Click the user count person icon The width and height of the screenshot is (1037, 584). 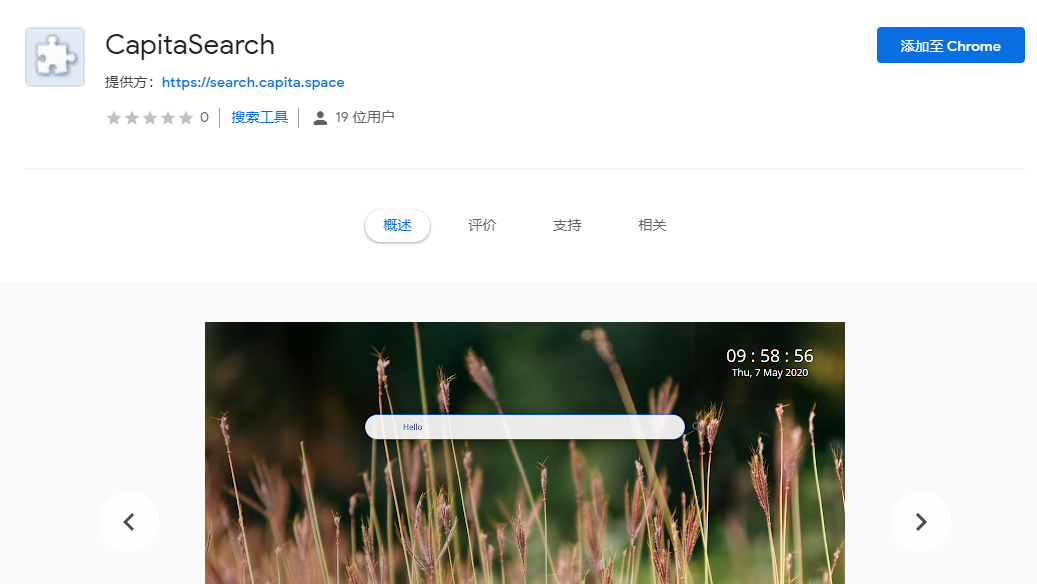(x=320, y=118)
